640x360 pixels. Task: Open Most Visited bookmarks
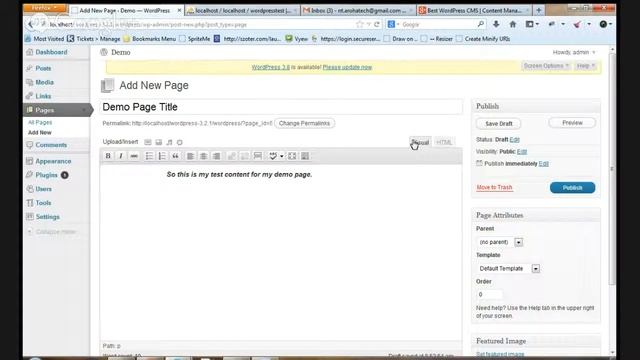pos(44,39)
